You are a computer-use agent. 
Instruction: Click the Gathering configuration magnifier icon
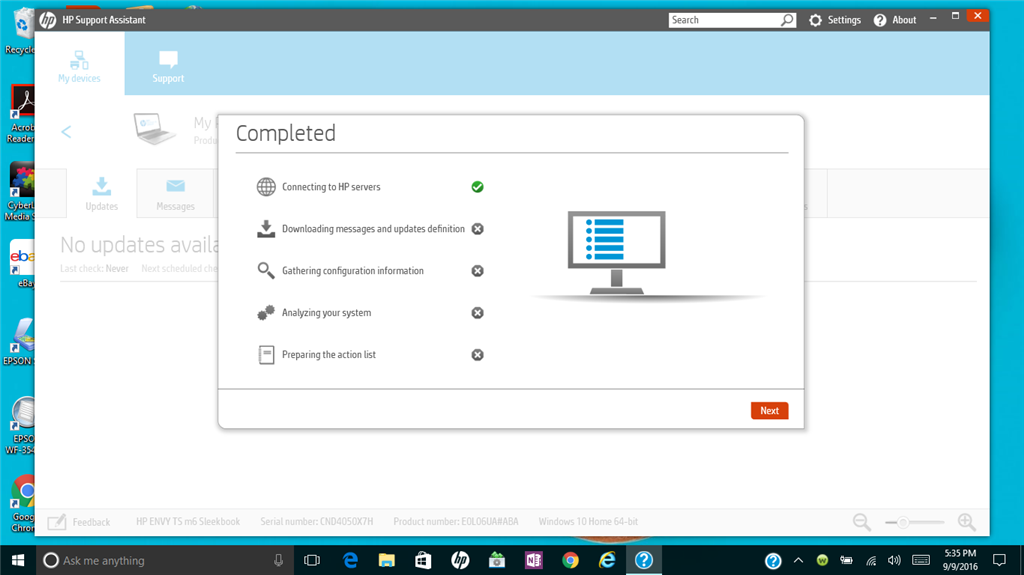(x=266, y=271)
